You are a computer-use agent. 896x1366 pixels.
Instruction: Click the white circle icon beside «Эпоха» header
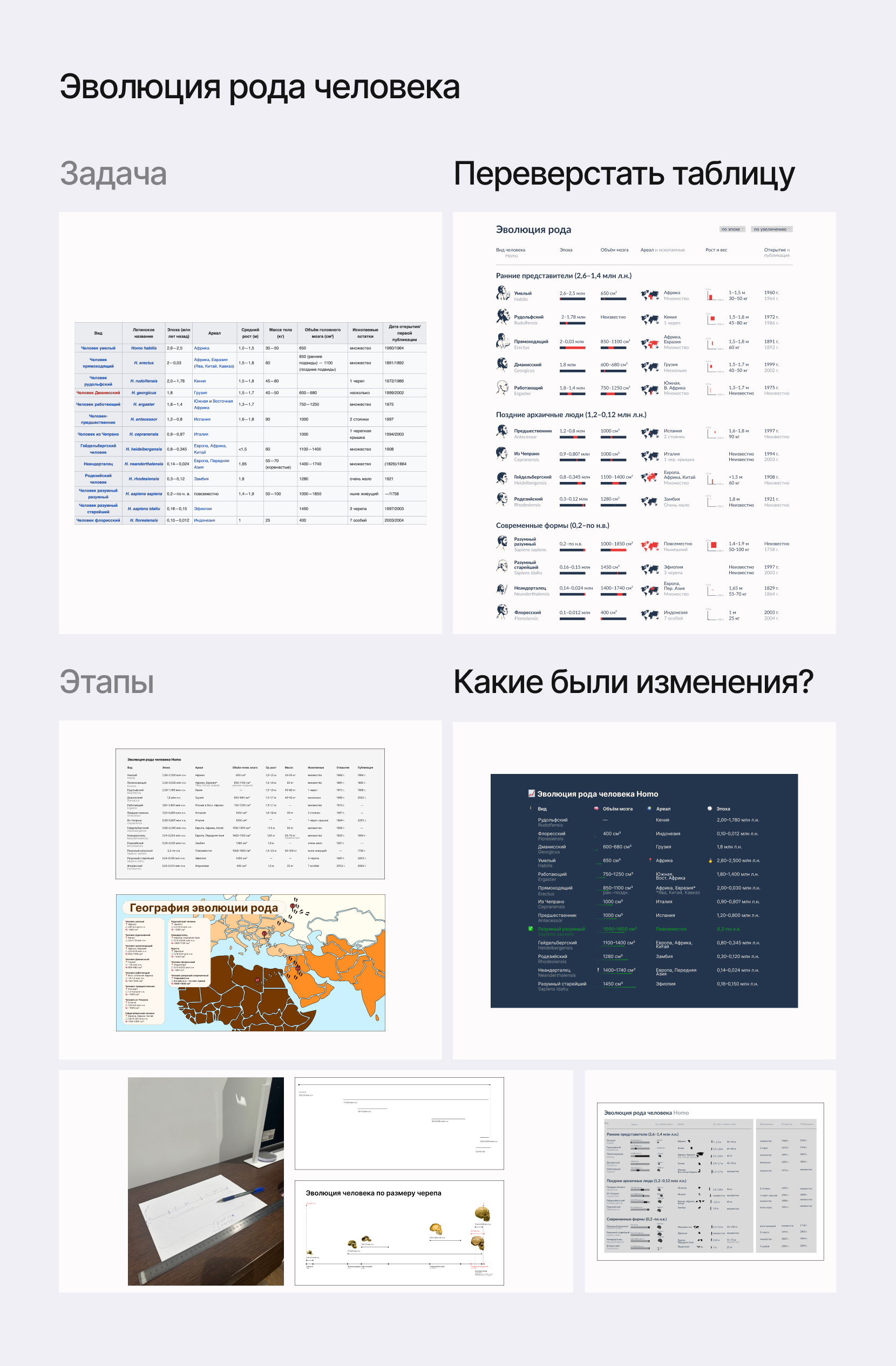pos(710,808)
